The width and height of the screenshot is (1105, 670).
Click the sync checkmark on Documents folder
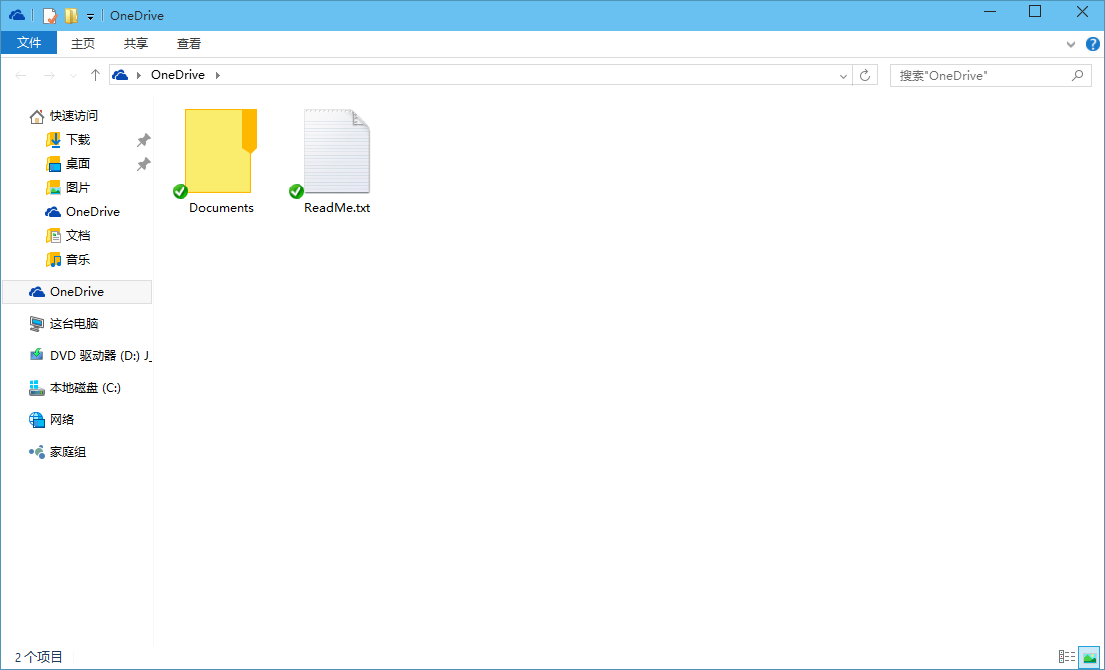point(180,191)
